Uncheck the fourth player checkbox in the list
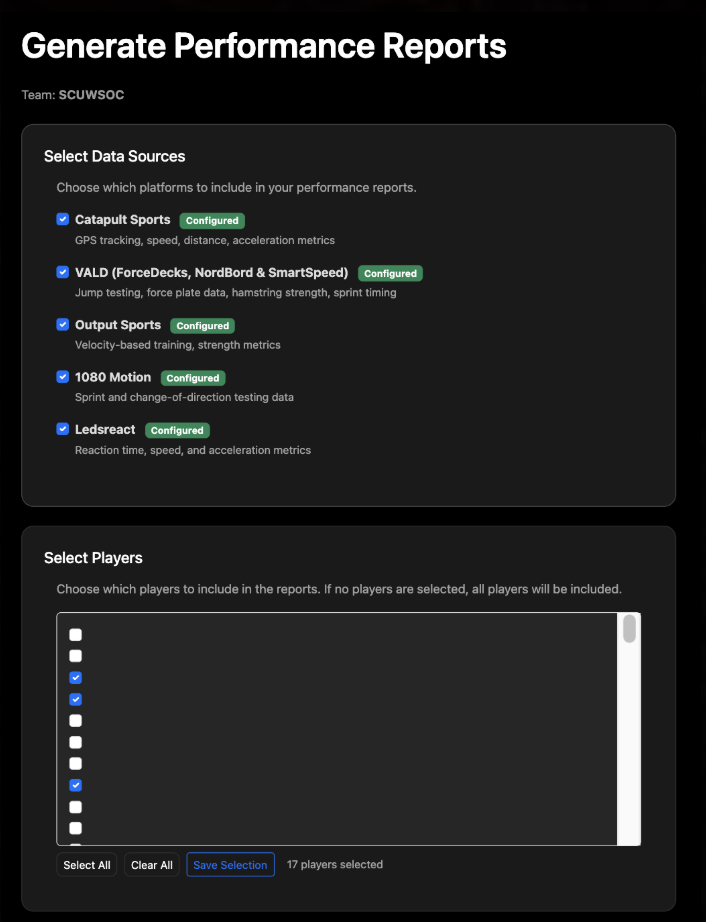The width and height of the screenshot is (706, 922). (75, 699)
